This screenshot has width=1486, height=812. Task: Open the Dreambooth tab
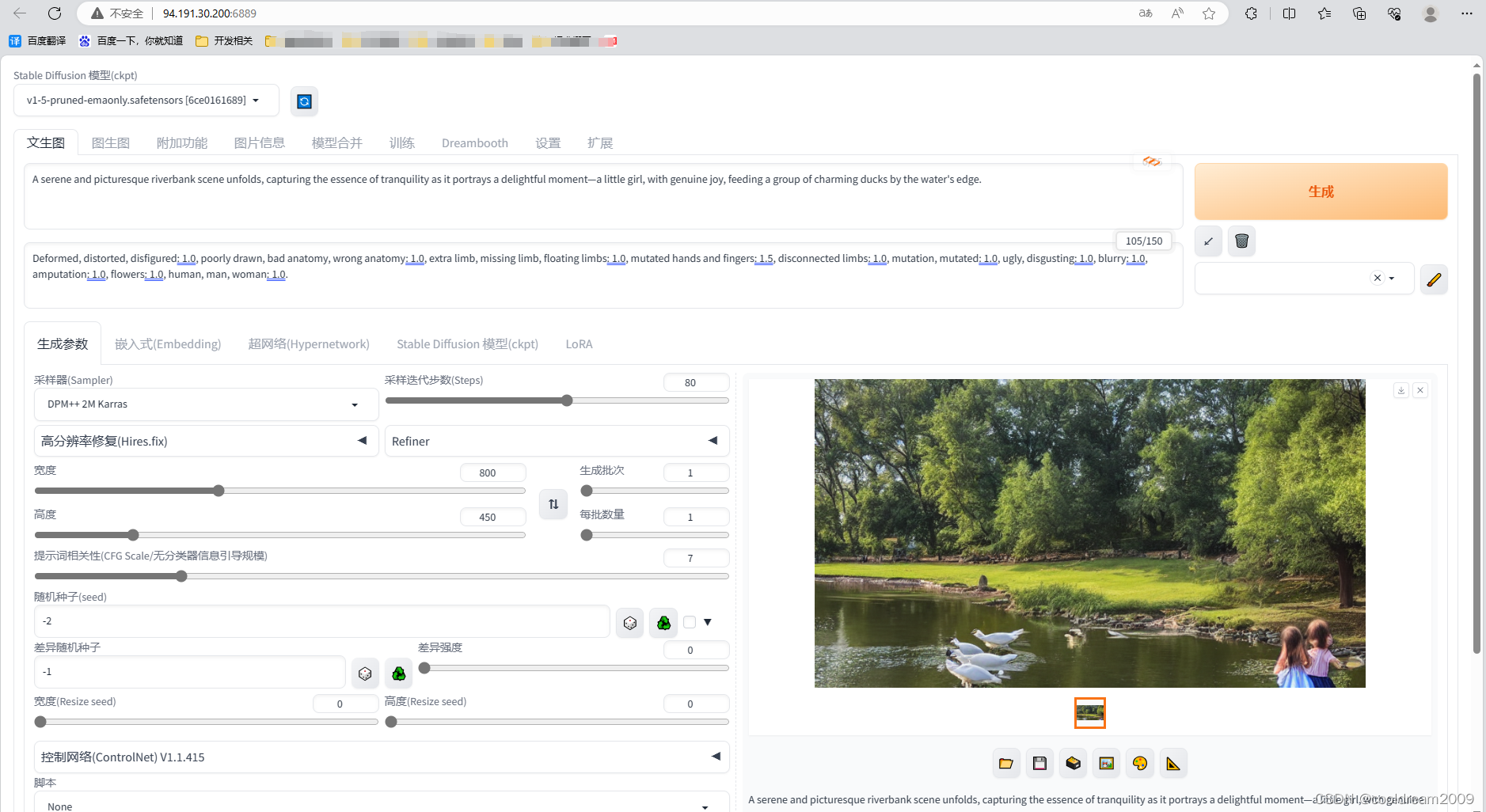pyautogui.click(x=475, y=143)
